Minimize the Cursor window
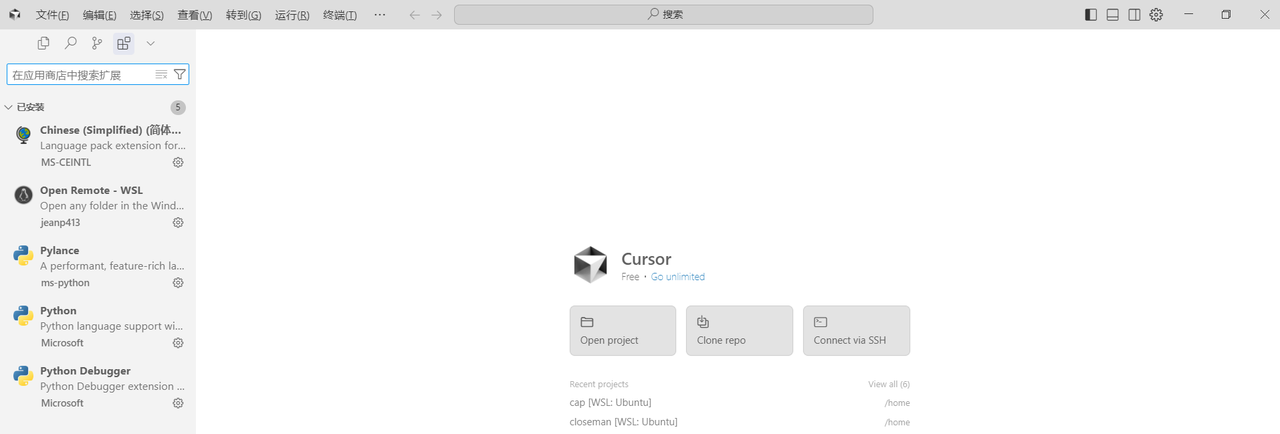The height and width of the screenshot is (434, 1280). pyautogui.click(x=1188, y=15)
